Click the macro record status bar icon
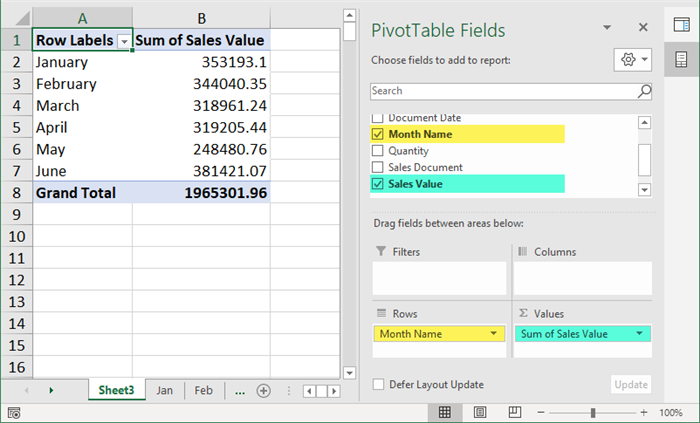Viewport: 700px width, 423px height. 14,412
